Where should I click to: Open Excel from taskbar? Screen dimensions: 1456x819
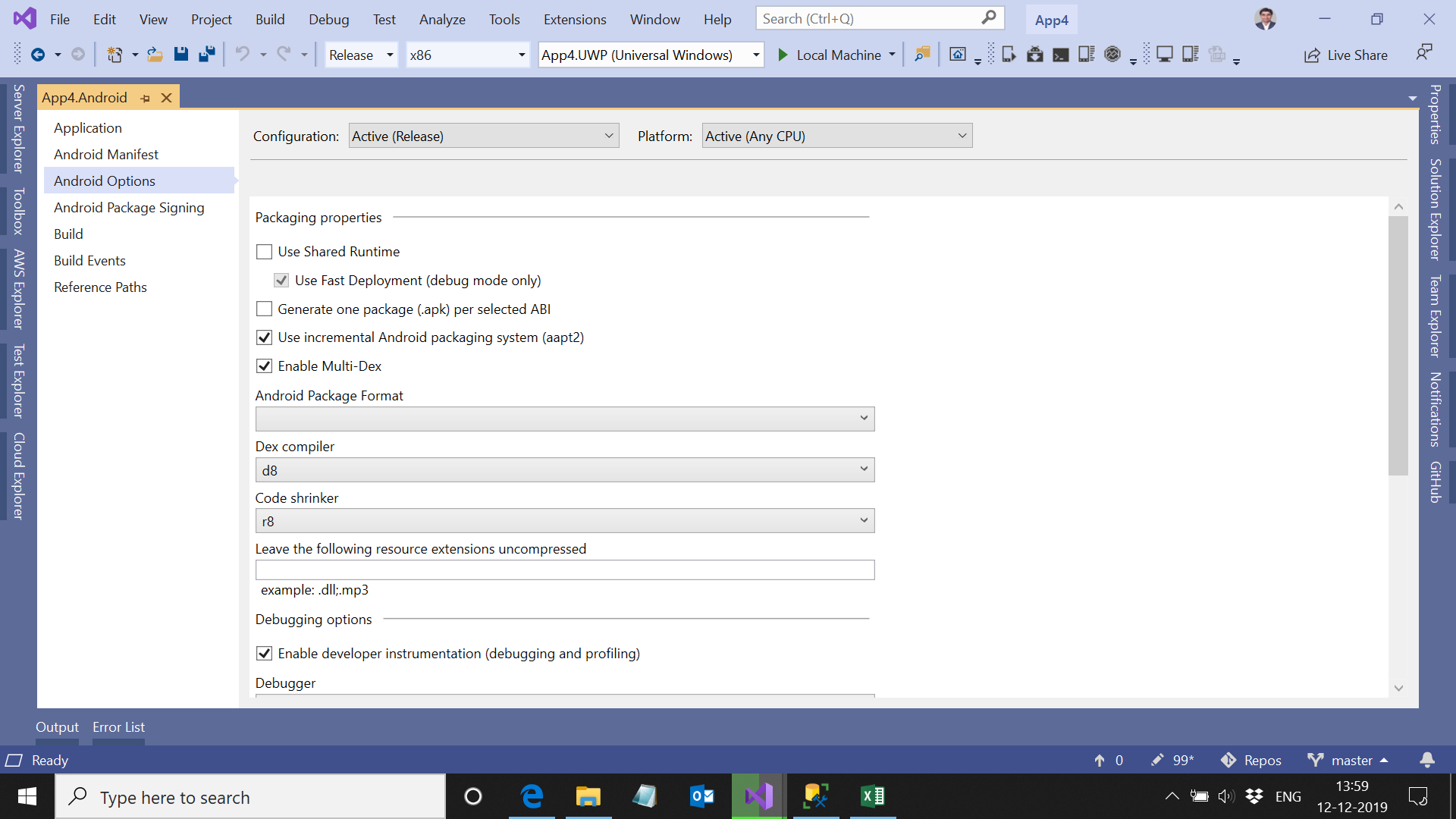(873, 796)
